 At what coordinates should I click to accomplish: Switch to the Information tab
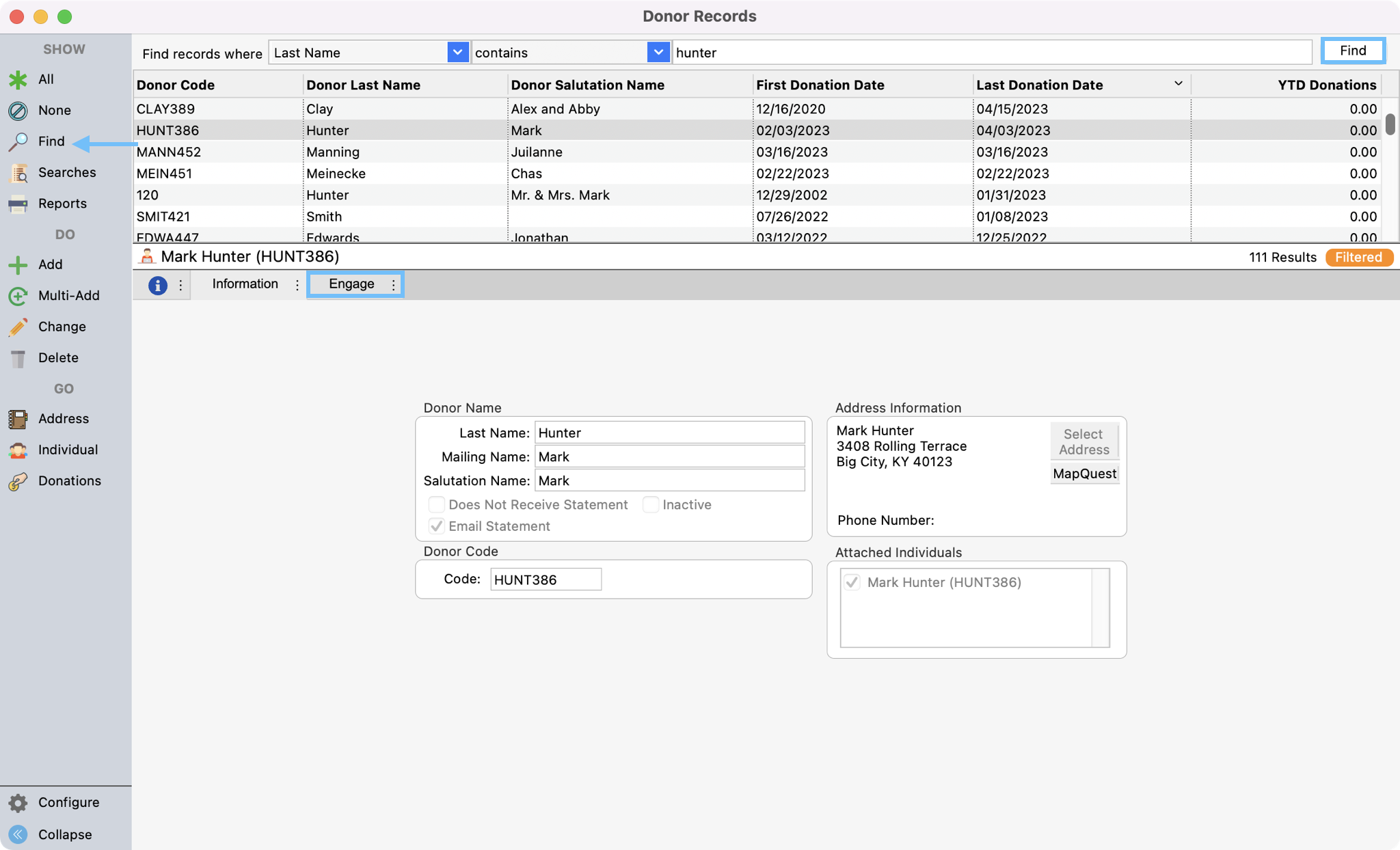click(245, 284)
